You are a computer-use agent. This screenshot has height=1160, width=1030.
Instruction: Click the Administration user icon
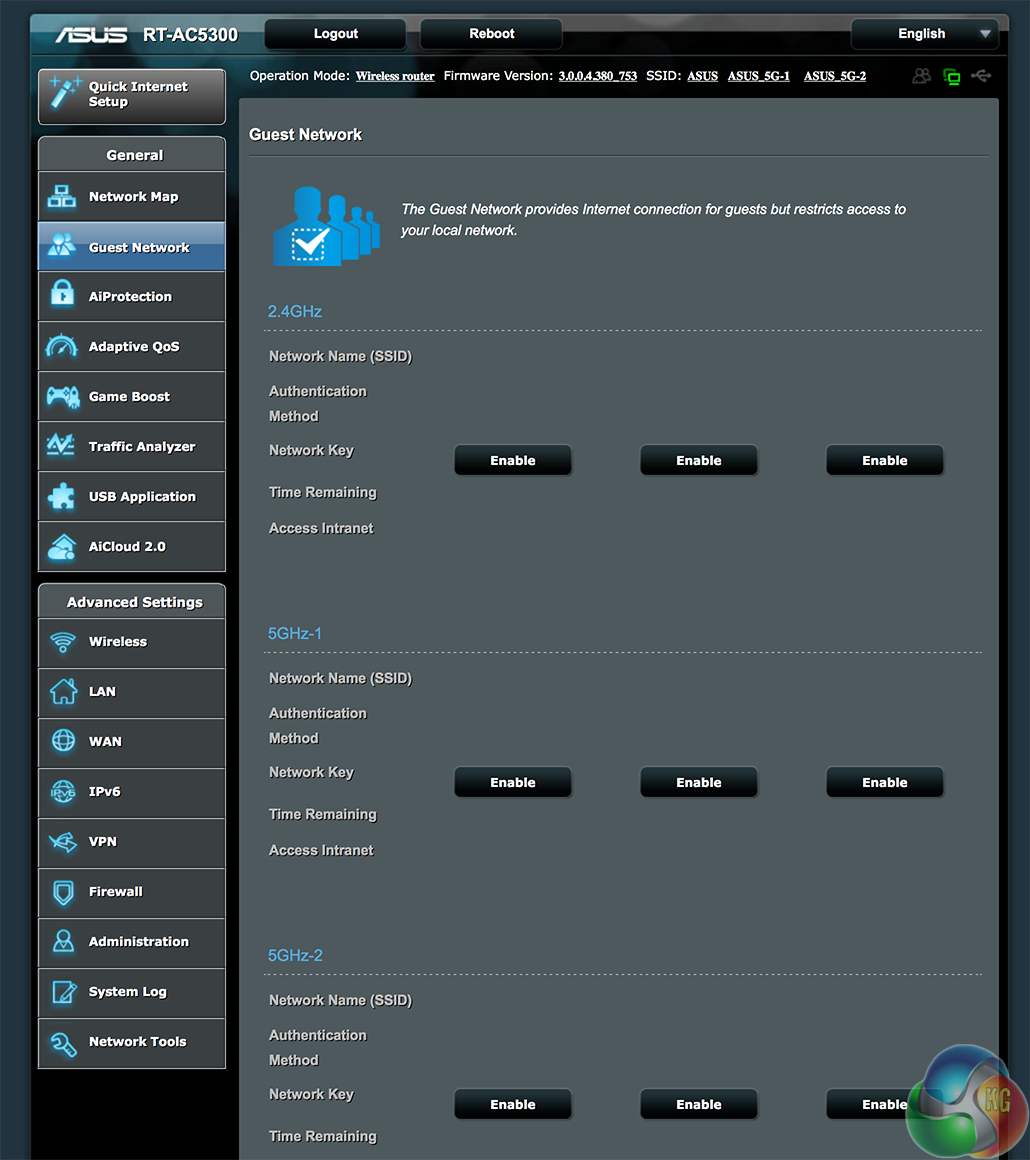click(64, 941)
